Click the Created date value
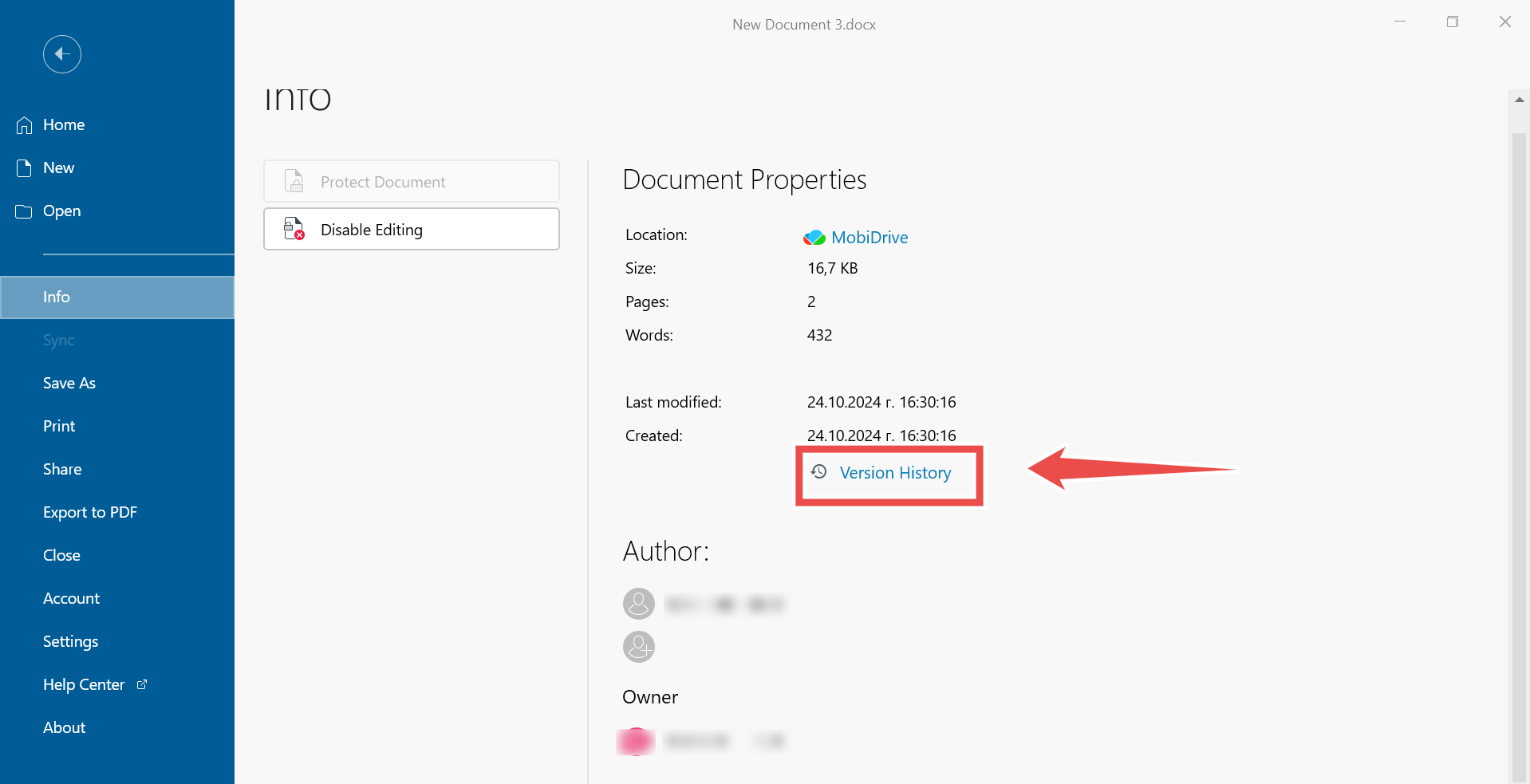This screenshot has height=784, width=1530. (881, 436)
